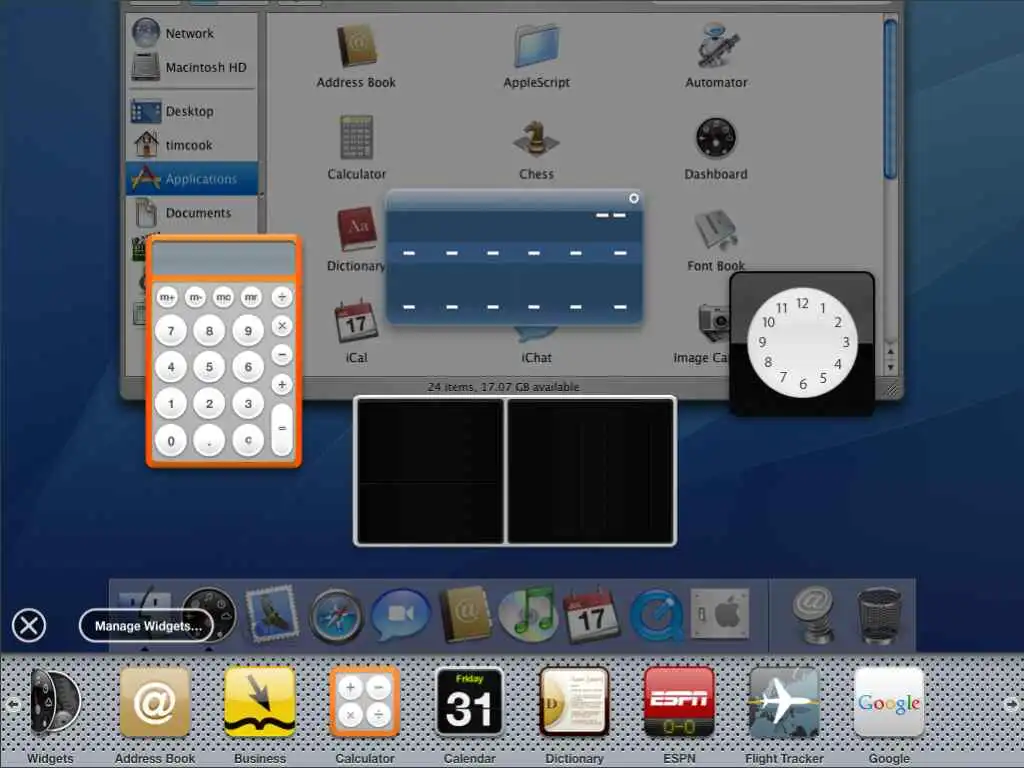
Task: Show previous widgets with left arrow
Action: point(12,705)
